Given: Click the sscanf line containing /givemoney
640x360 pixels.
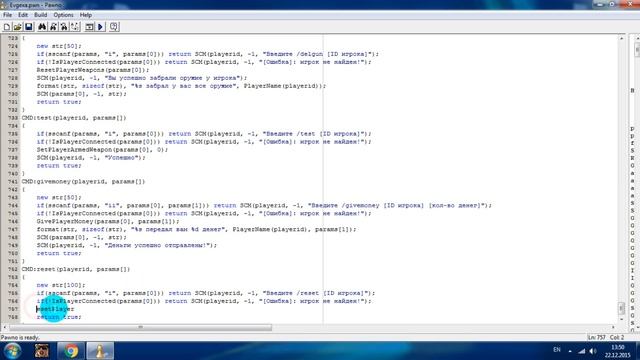Looking at the screenshot, I should pos(264,206).
